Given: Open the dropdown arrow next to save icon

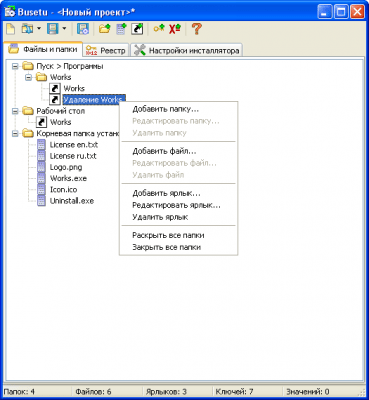Looking at the screenshot, I should pyautogui.click(x=64, y=29).
